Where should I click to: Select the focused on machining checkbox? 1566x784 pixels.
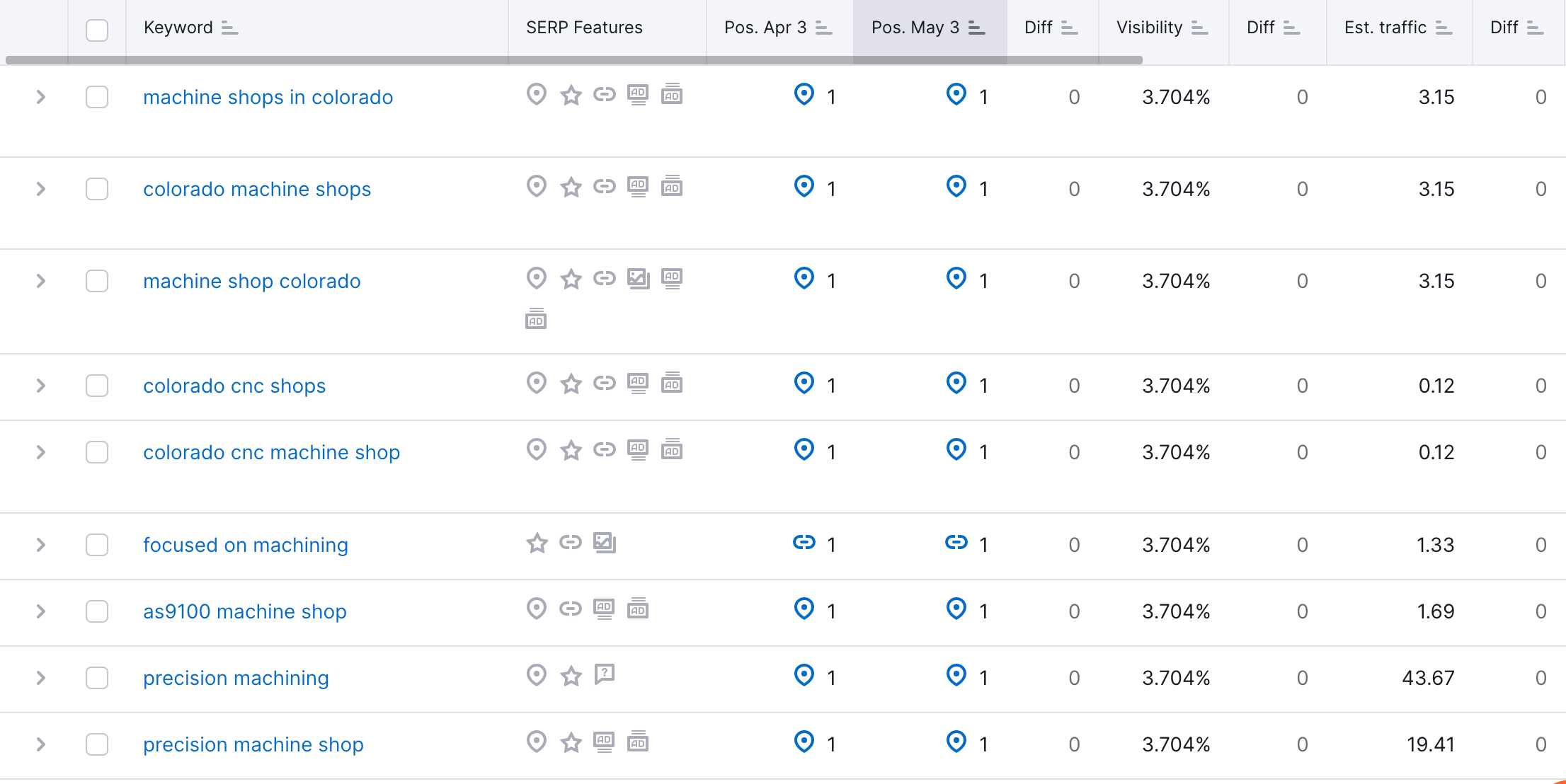coord(97,545)
